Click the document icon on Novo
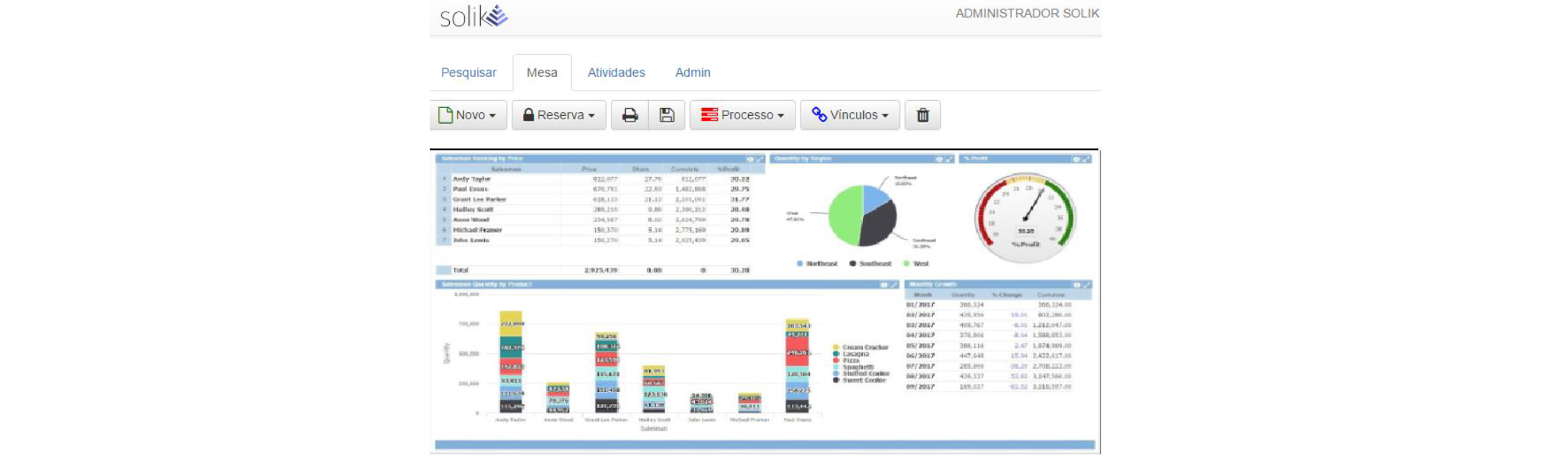 446,115
